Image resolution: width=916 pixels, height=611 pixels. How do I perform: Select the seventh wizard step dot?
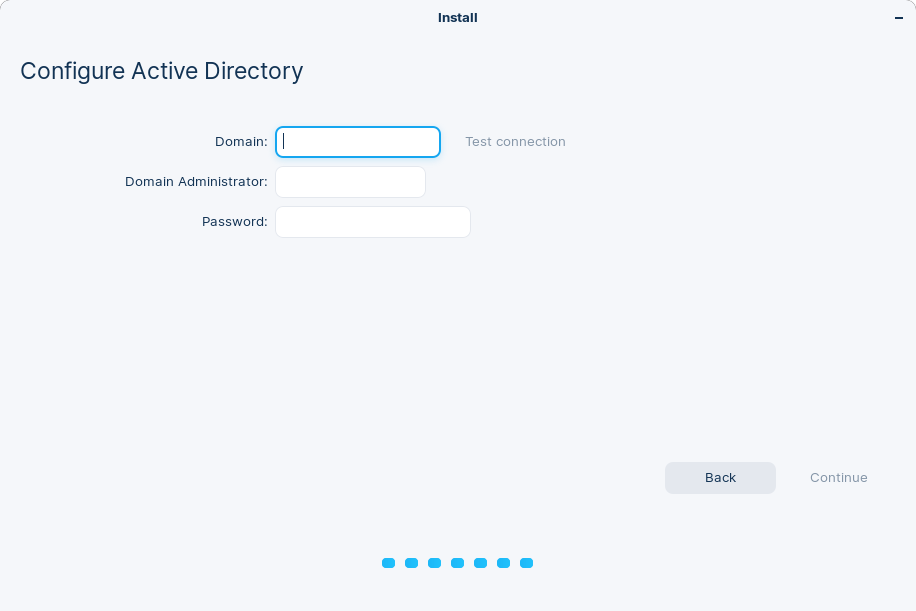click(526, 563)
